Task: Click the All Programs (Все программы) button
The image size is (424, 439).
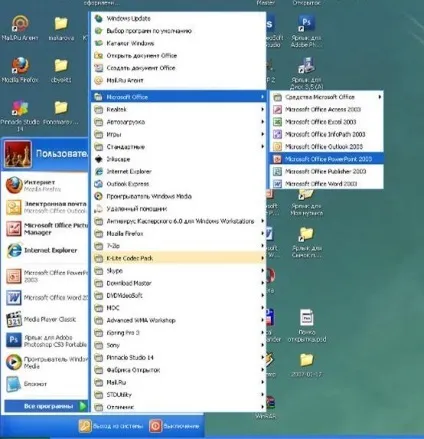Action: tap(46, 406)
